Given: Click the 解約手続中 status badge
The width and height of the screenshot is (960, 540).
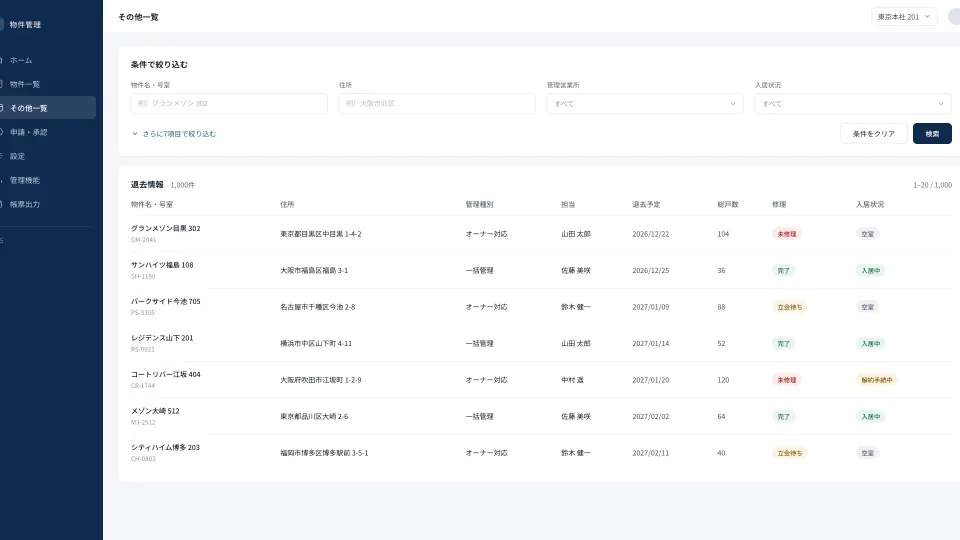Looking at the screenshot, I should (x=877, y=380).
